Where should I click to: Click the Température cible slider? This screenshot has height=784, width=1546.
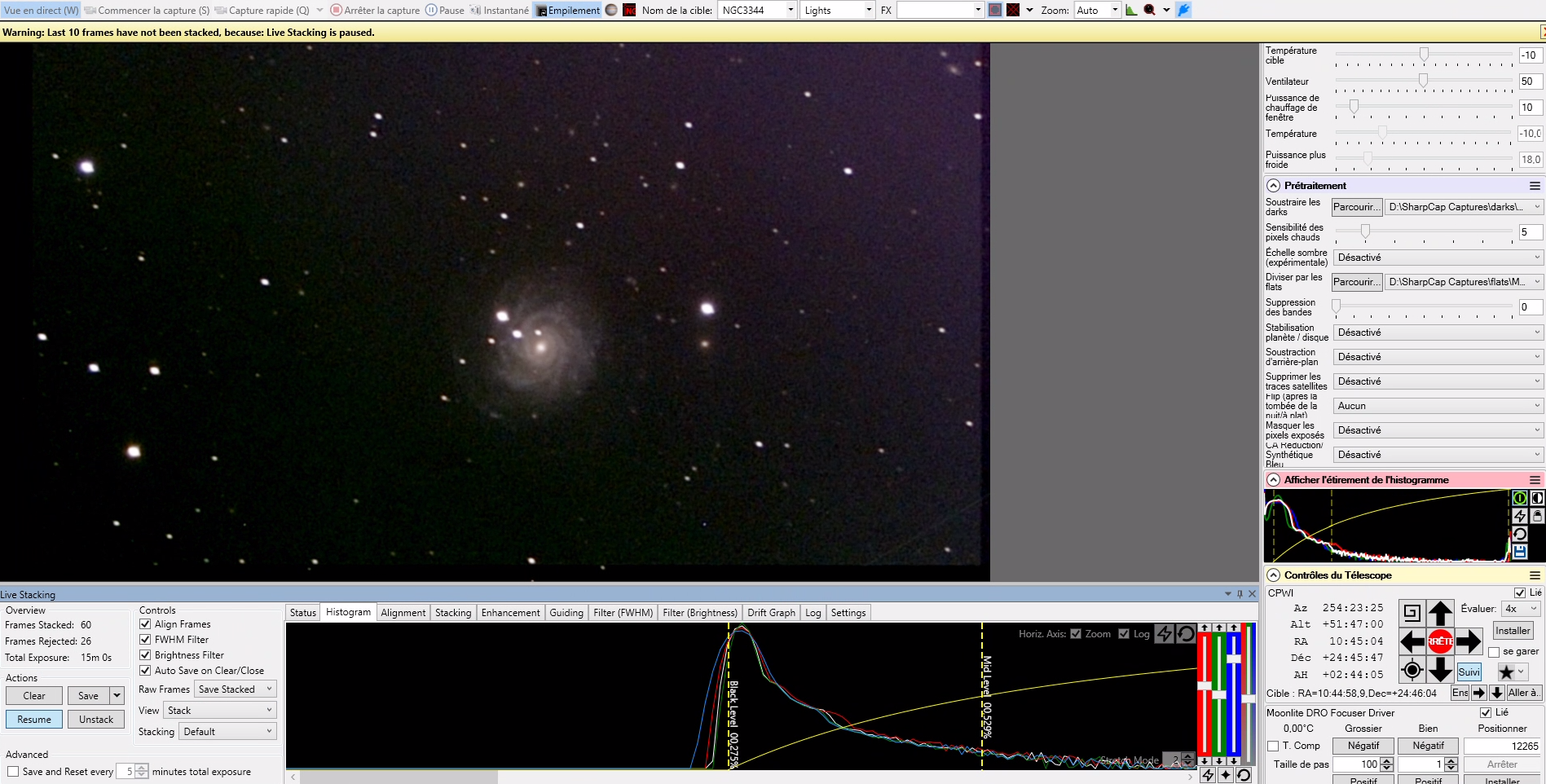click(x=1424, y=55)
